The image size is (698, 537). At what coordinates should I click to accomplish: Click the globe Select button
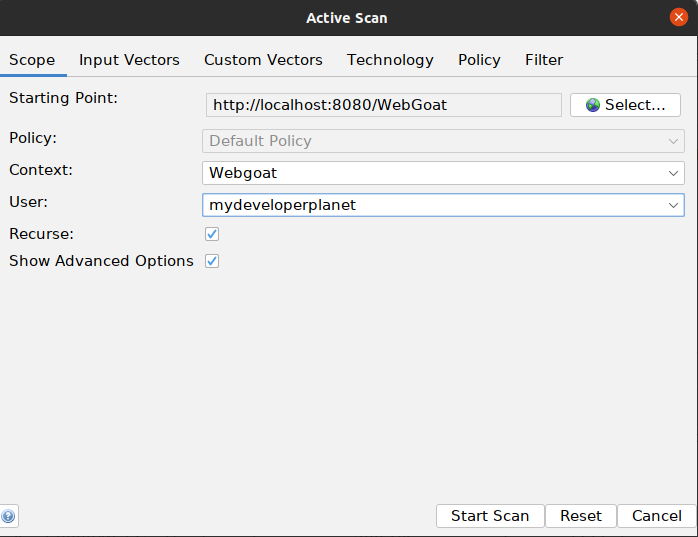[x=625, y=105]
